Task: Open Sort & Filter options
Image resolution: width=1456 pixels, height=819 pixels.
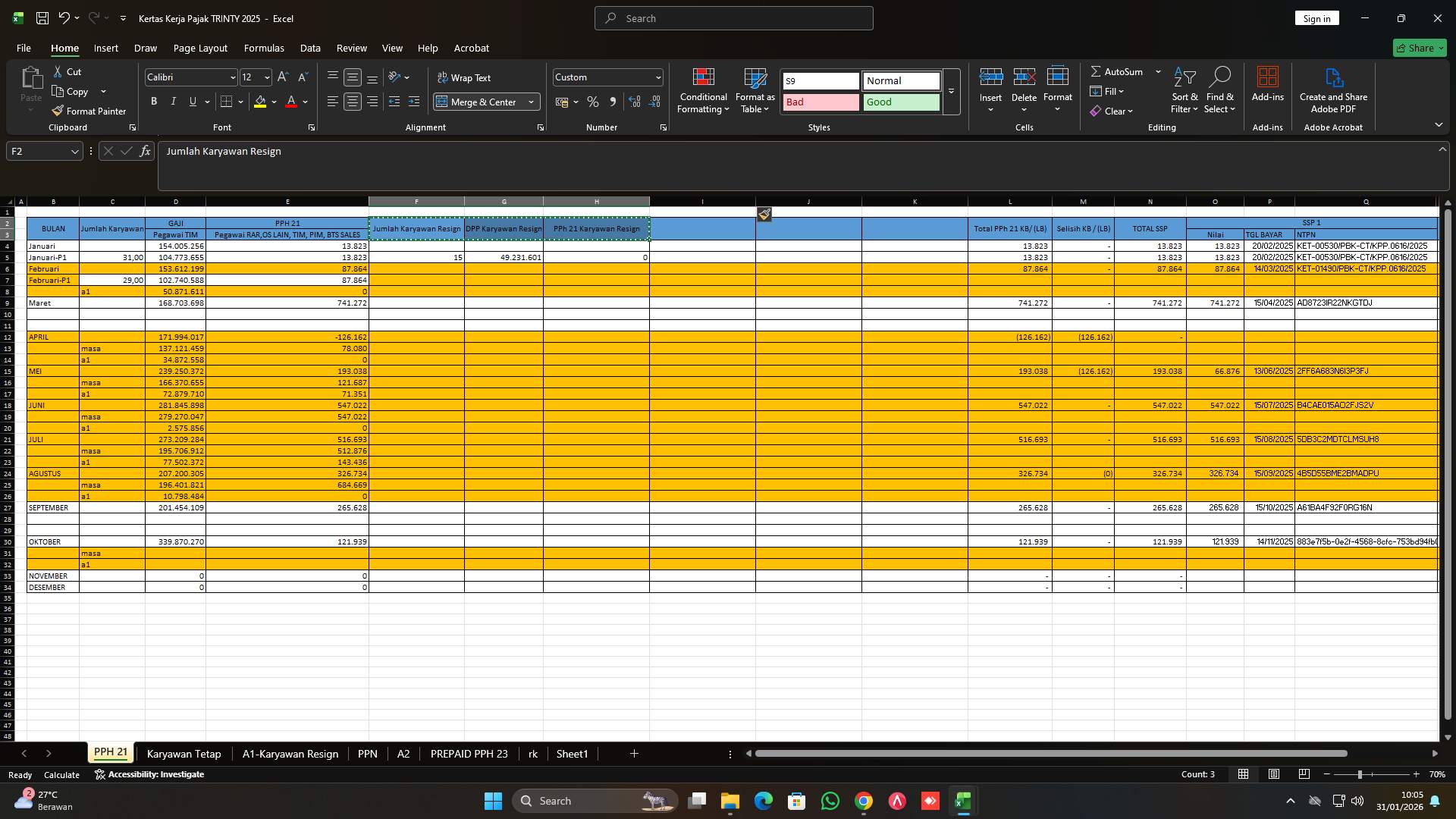Action: [x=1184, y=89]
